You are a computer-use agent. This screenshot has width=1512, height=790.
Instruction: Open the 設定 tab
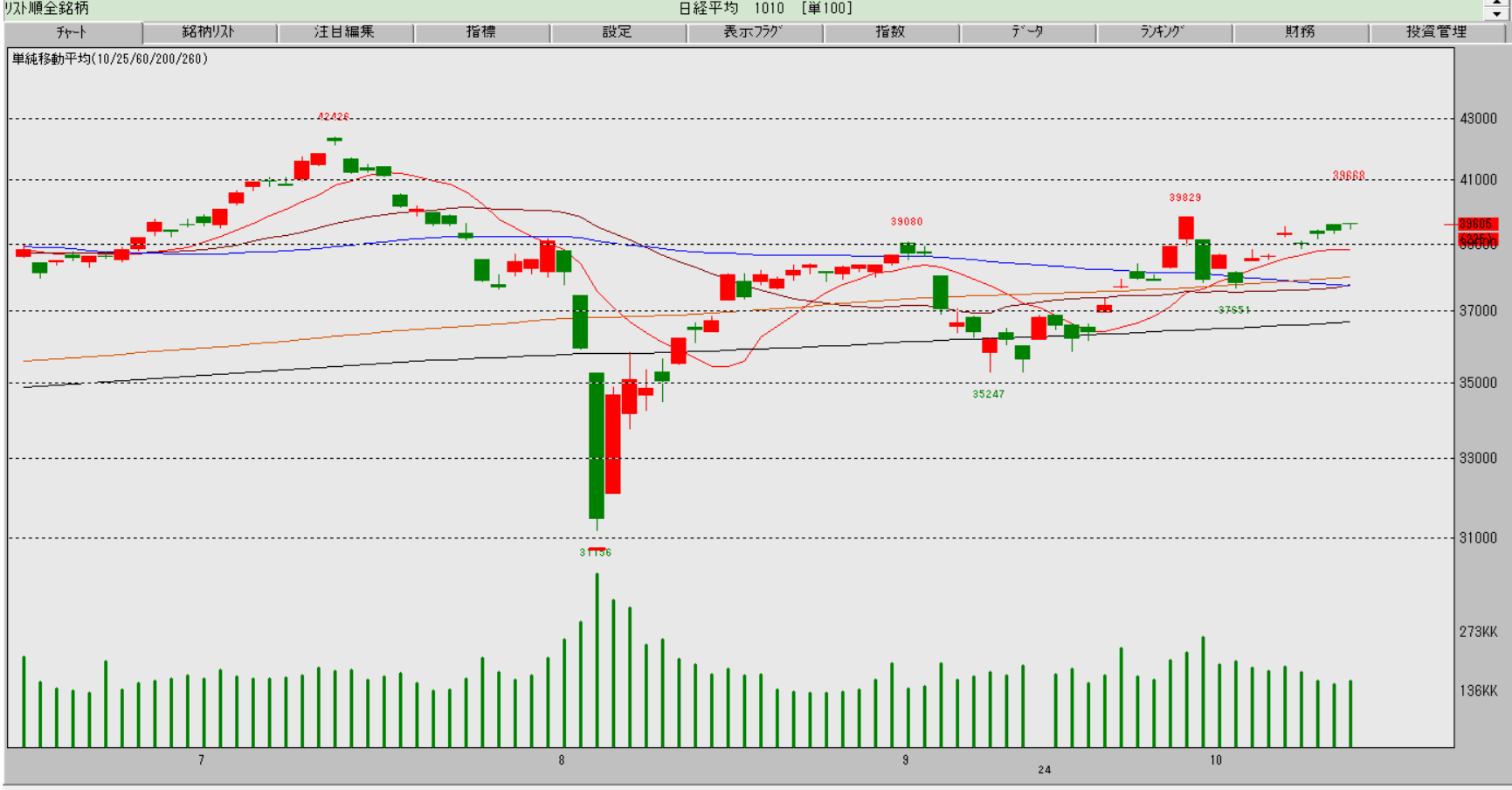click(618, 32)
